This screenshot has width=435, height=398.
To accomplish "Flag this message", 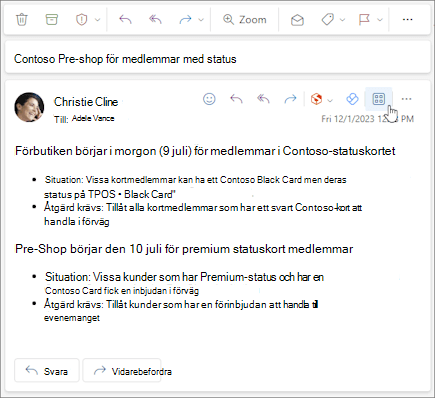I will pos(364,20).
